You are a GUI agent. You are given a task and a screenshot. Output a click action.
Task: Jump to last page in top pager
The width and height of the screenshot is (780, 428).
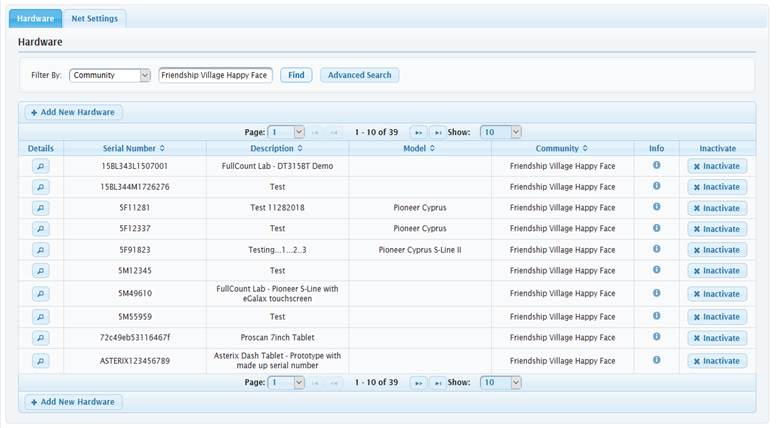437,132
